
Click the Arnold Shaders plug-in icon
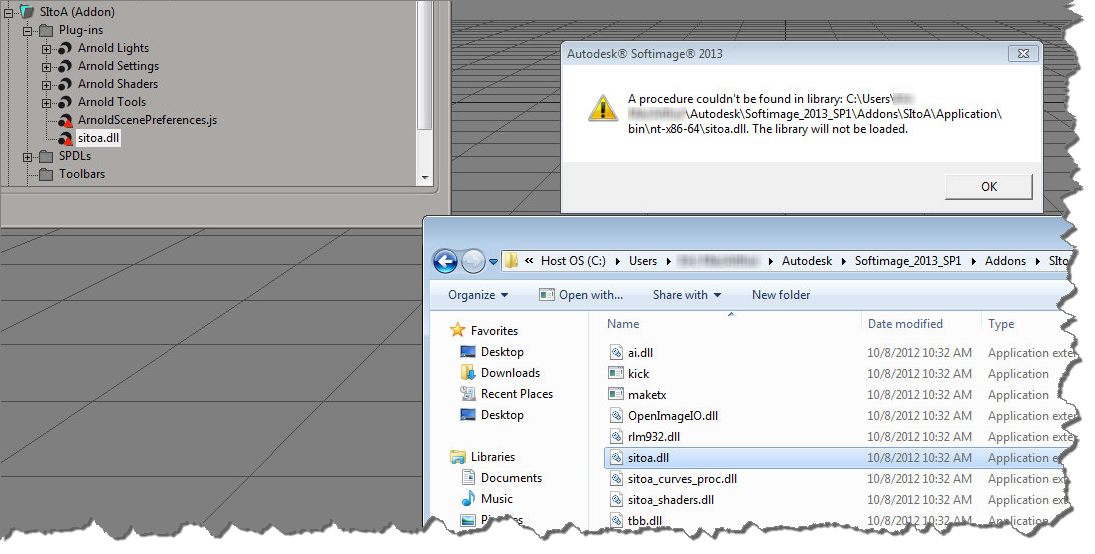66,84
